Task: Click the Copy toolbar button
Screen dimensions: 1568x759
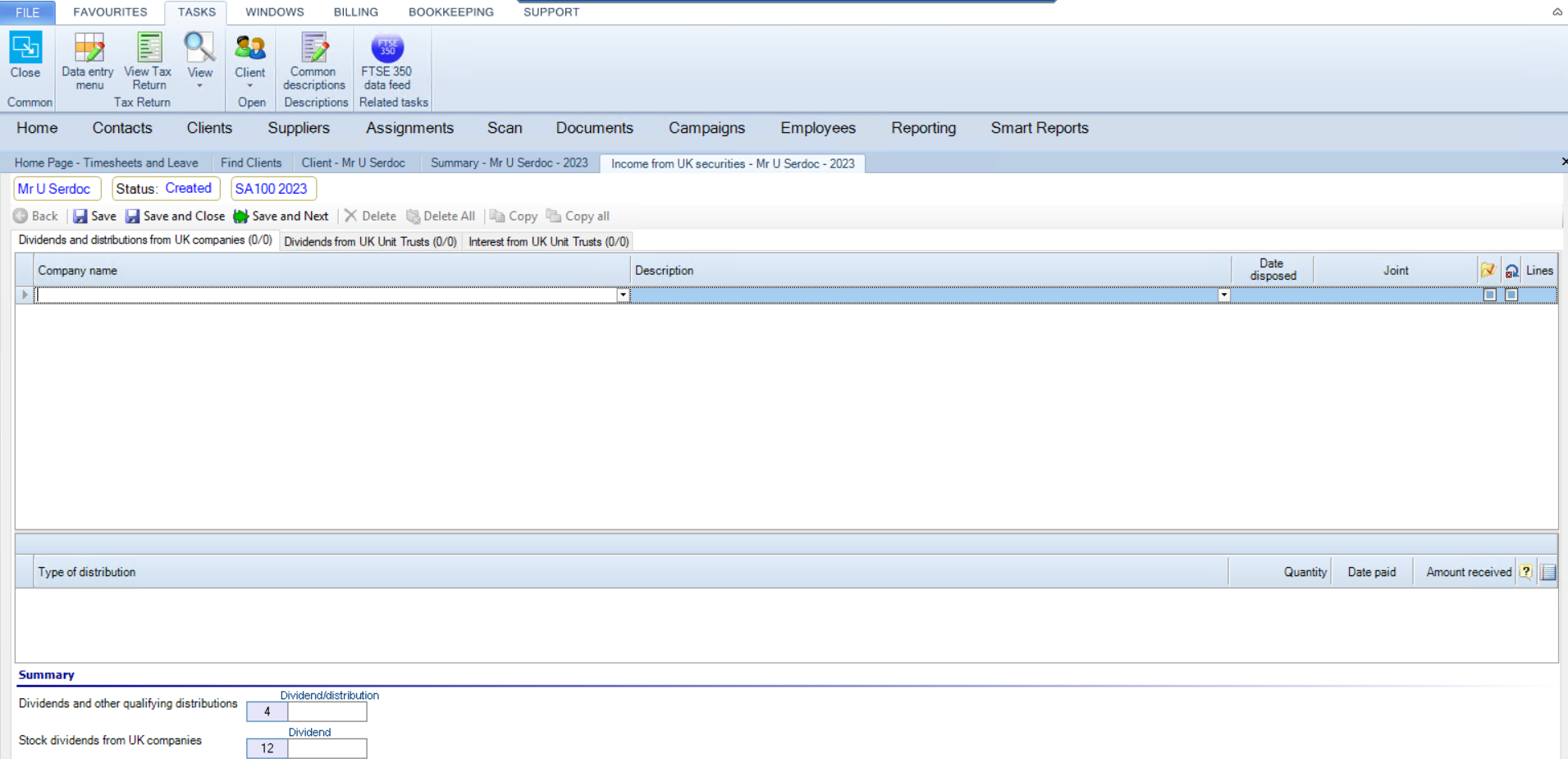Action: click(514, 216)
